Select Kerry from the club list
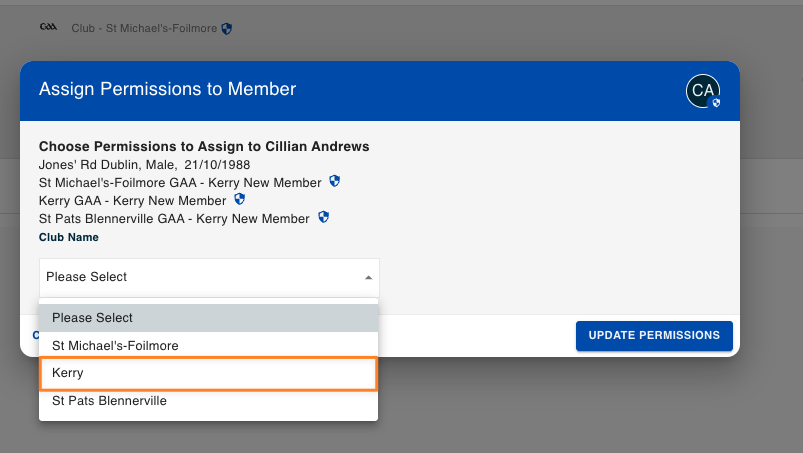 pyautogui.click(x=208, y=373)
